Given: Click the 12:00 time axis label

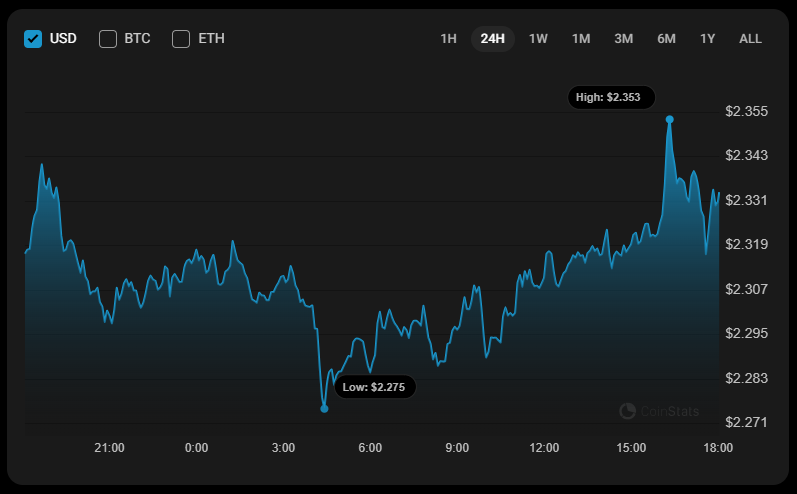Looking at the screenshot, I should (x=544, y=447).
